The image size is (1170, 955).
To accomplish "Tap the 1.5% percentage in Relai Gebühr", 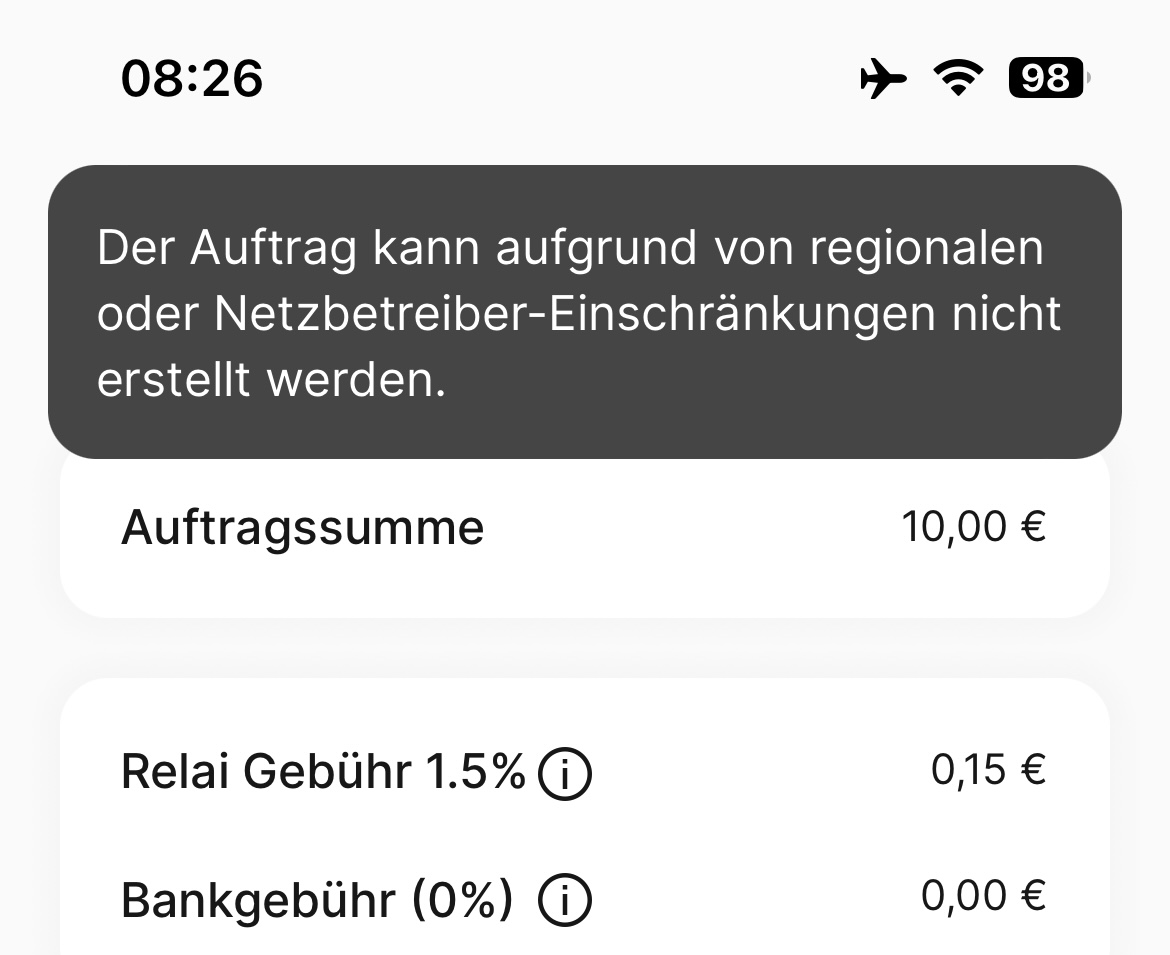I will pyautogui.click(x=475, y=771).
